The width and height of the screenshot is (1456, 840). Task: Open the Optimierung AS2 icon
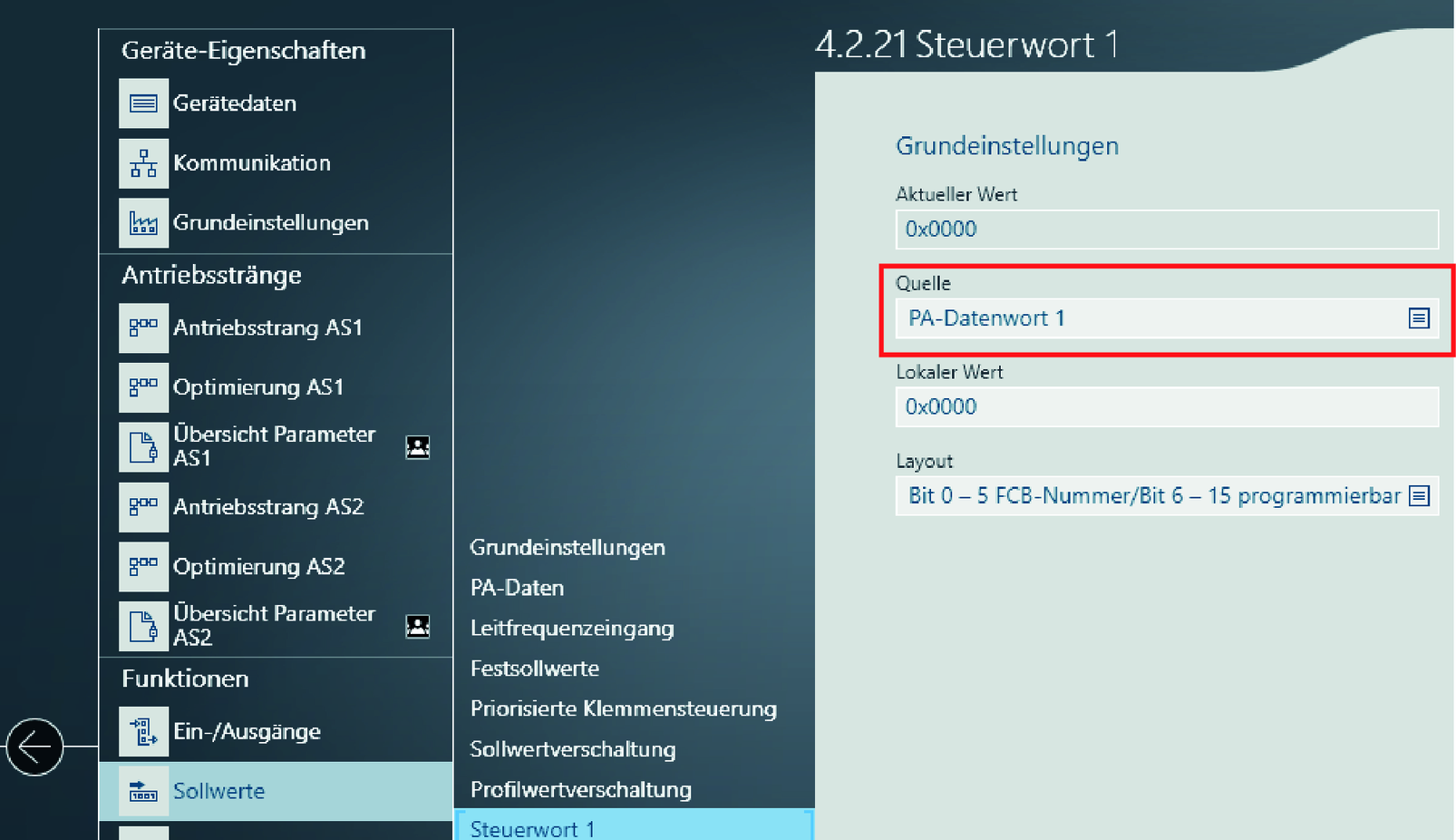pos(143,566)
